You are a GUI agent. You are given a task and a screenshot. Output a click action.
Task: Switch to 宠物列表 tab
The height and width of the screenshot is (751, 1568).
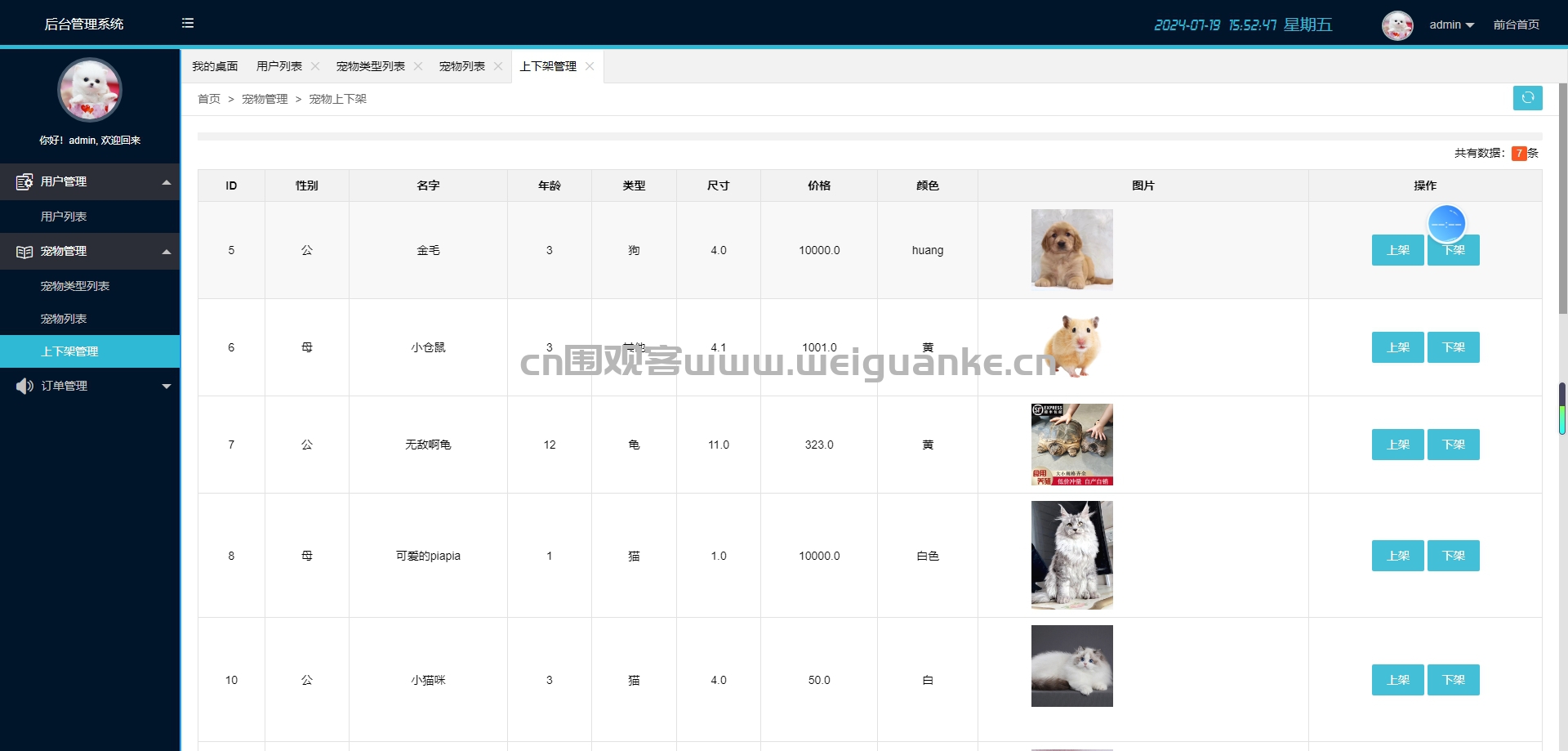tap(462, 66)
